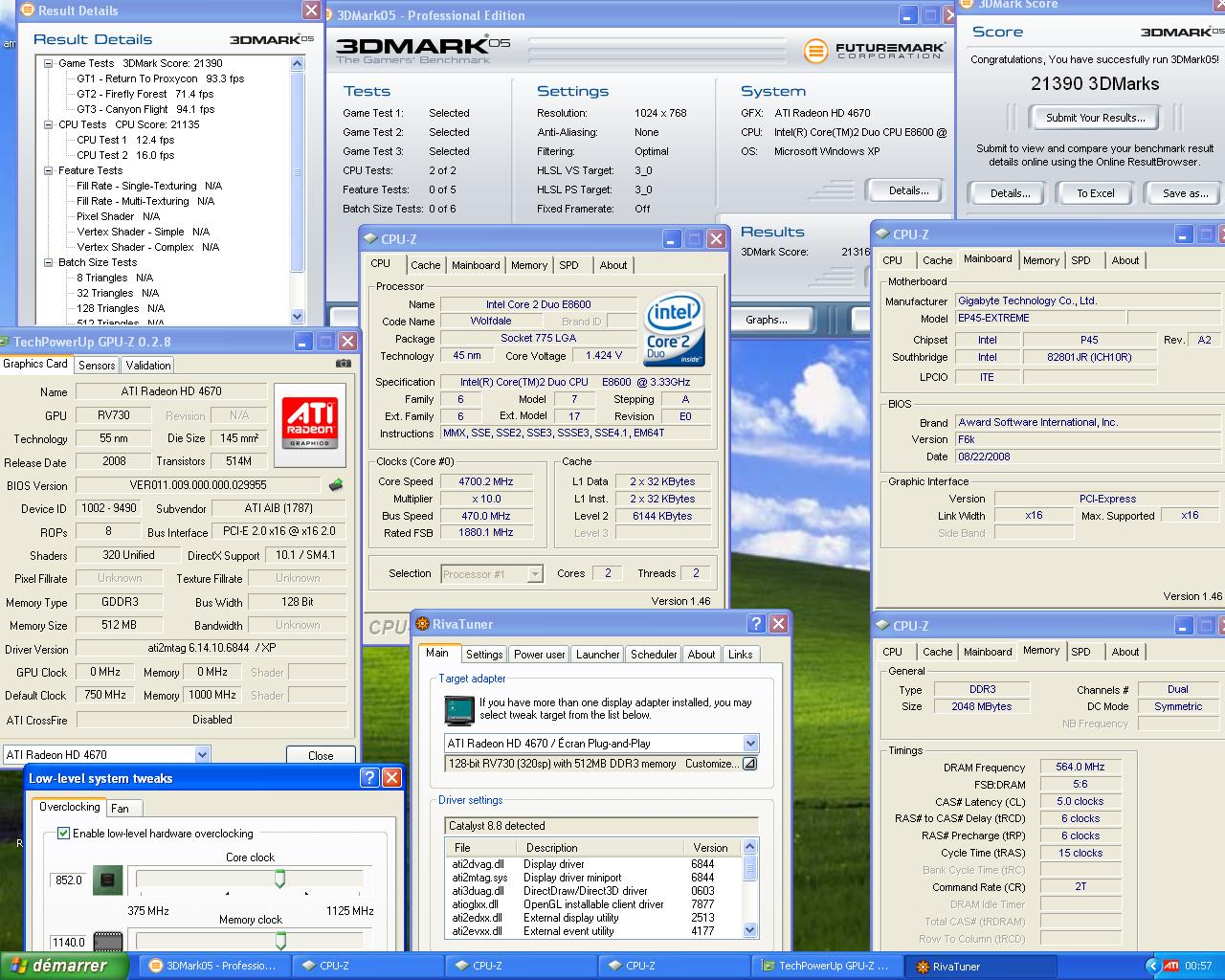Click Result Details scrollbar down arrow
The height and width of the screenshot is (980, 1225).
(x=297, y=317)
